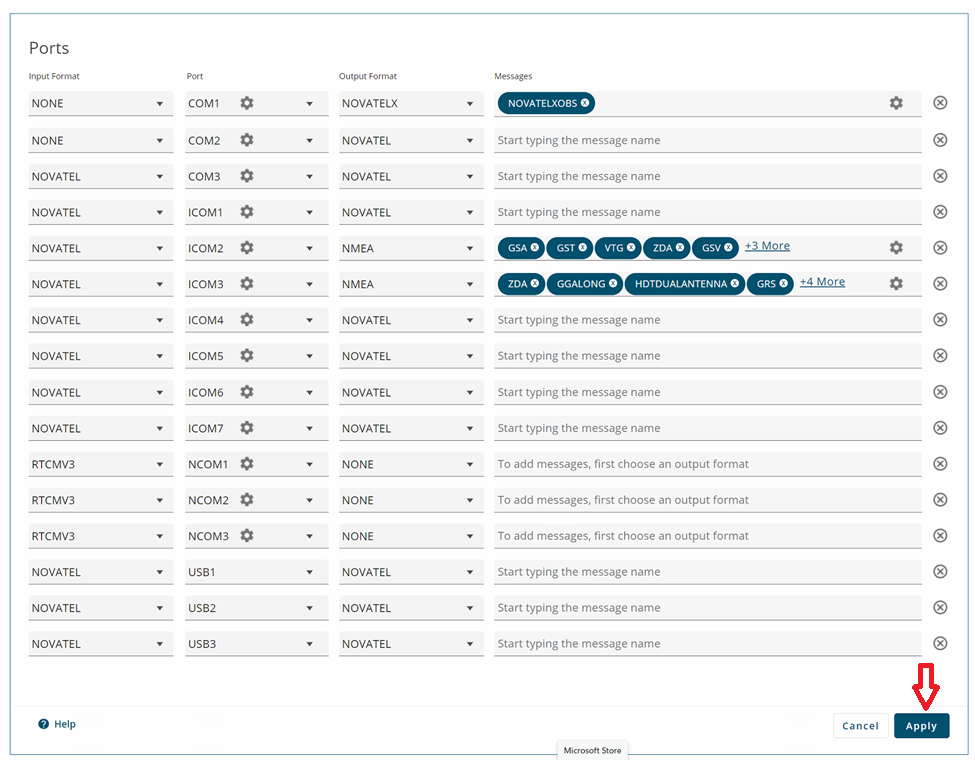Remove the GGALONG message tag
Screen dimensions: 975x760
(613, 284)
